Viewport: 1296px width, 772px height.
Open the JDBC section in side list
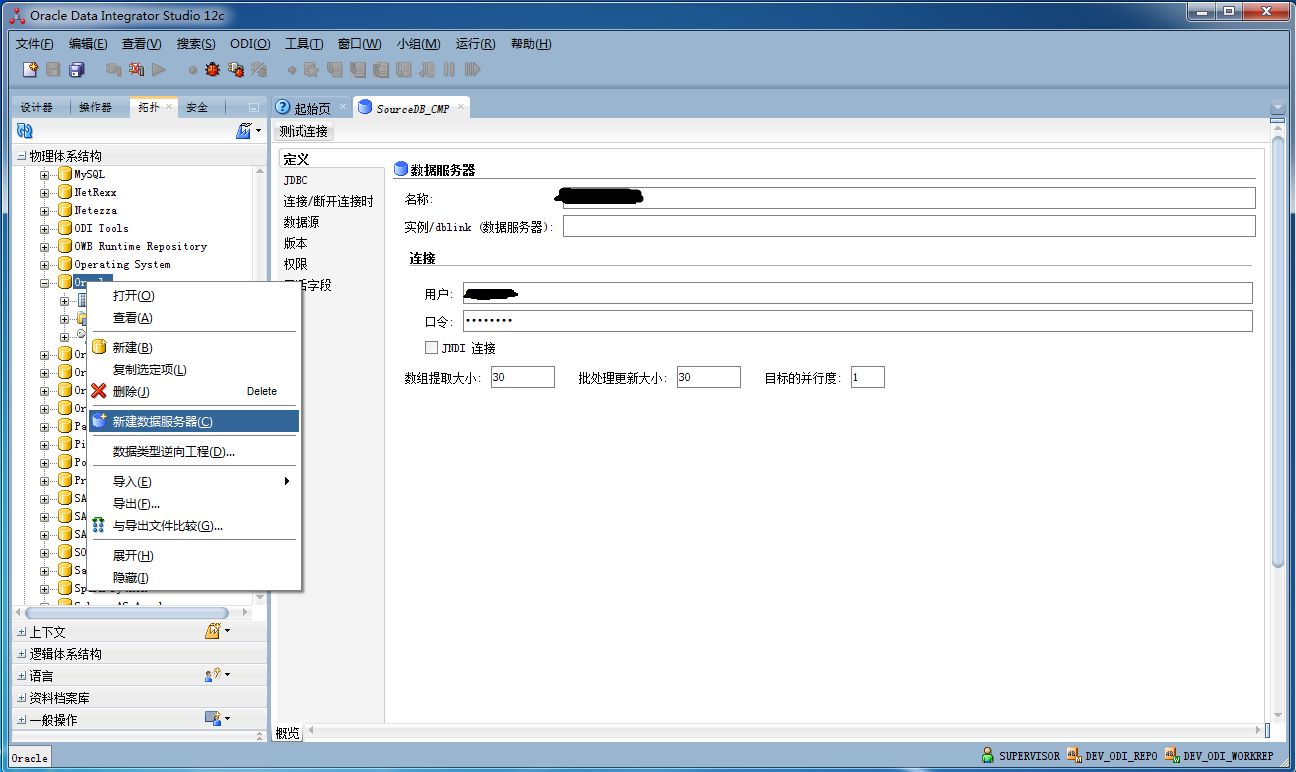click(295, 180)
